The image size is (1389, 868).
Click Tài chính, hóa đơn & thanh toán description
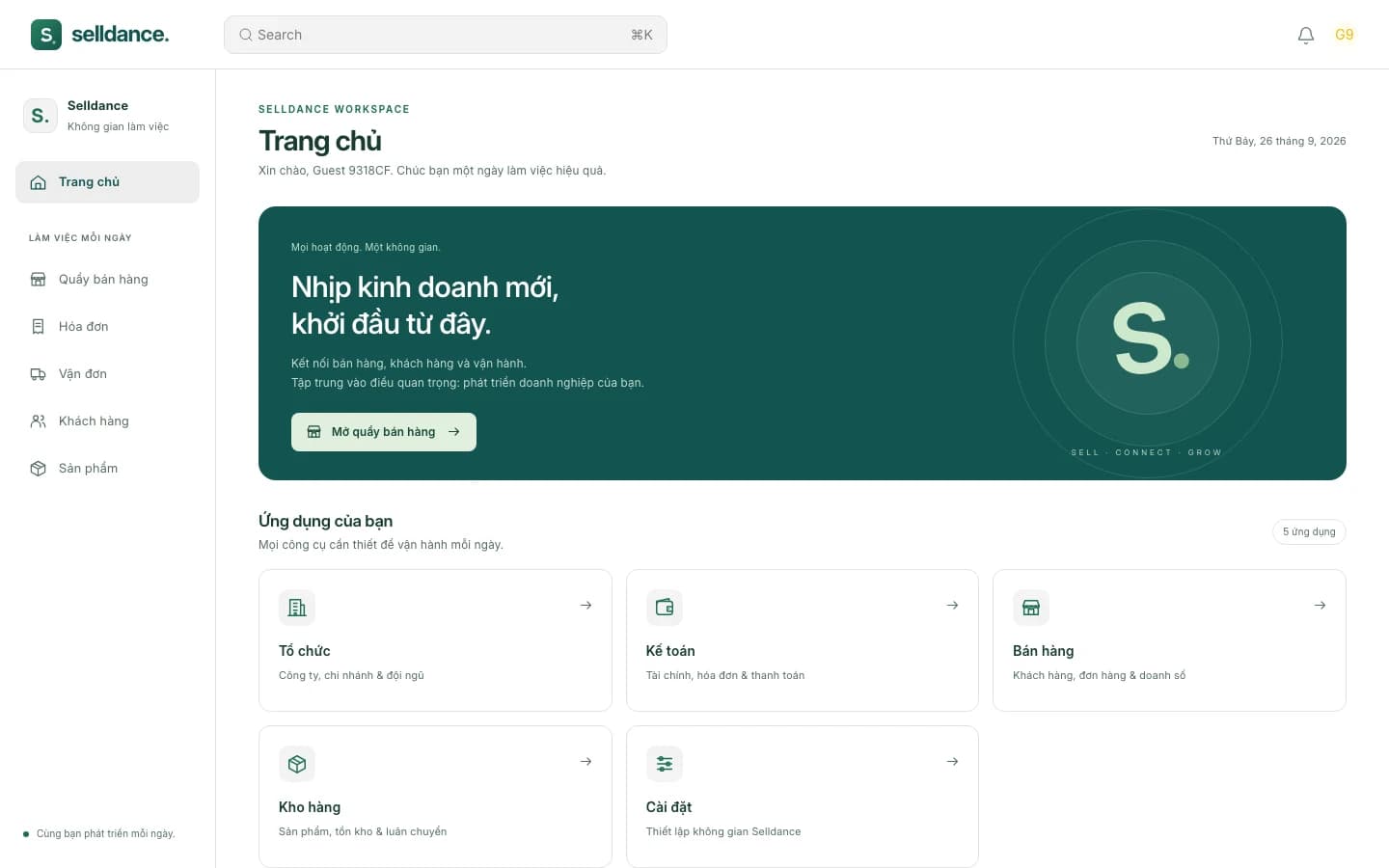tap(725, 676)
